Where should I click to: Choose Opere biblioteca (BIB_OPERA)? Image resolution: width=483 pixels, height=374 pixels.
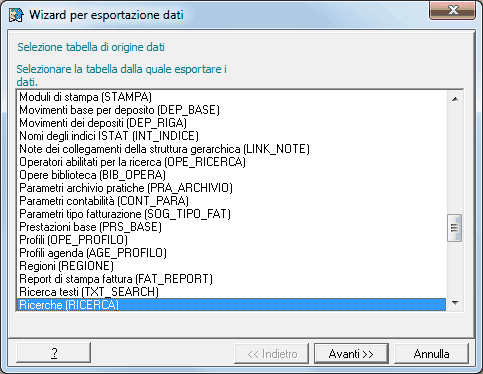tap(231, 175)
